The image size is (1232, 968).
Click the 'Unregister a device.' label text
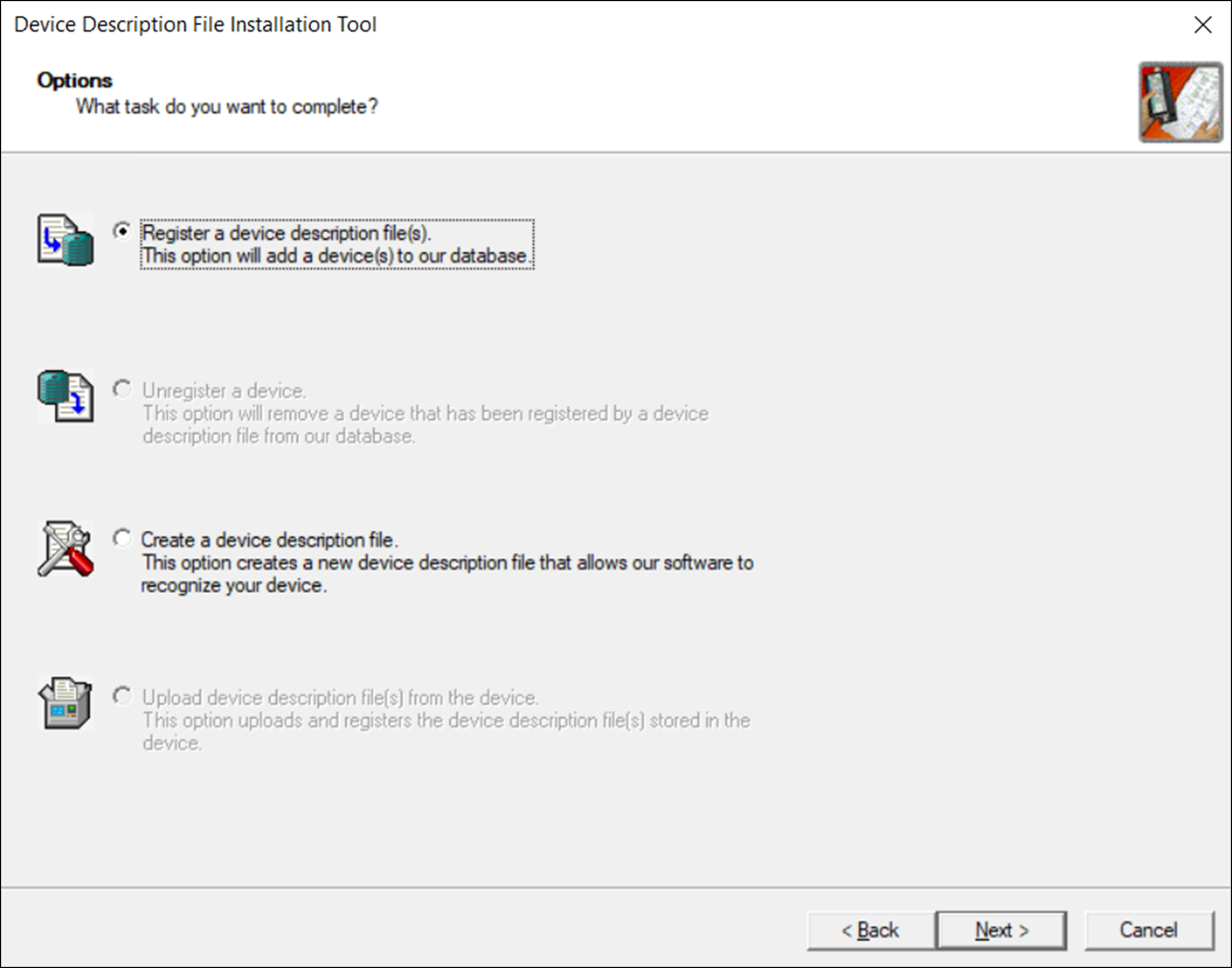click(x=224, y=391)
